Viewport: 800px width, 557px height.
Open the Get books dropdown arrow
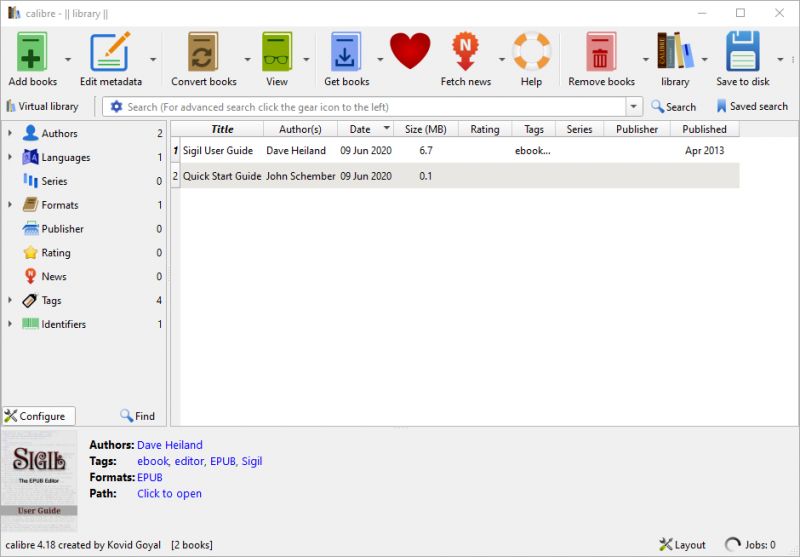(x=380, y=60)
